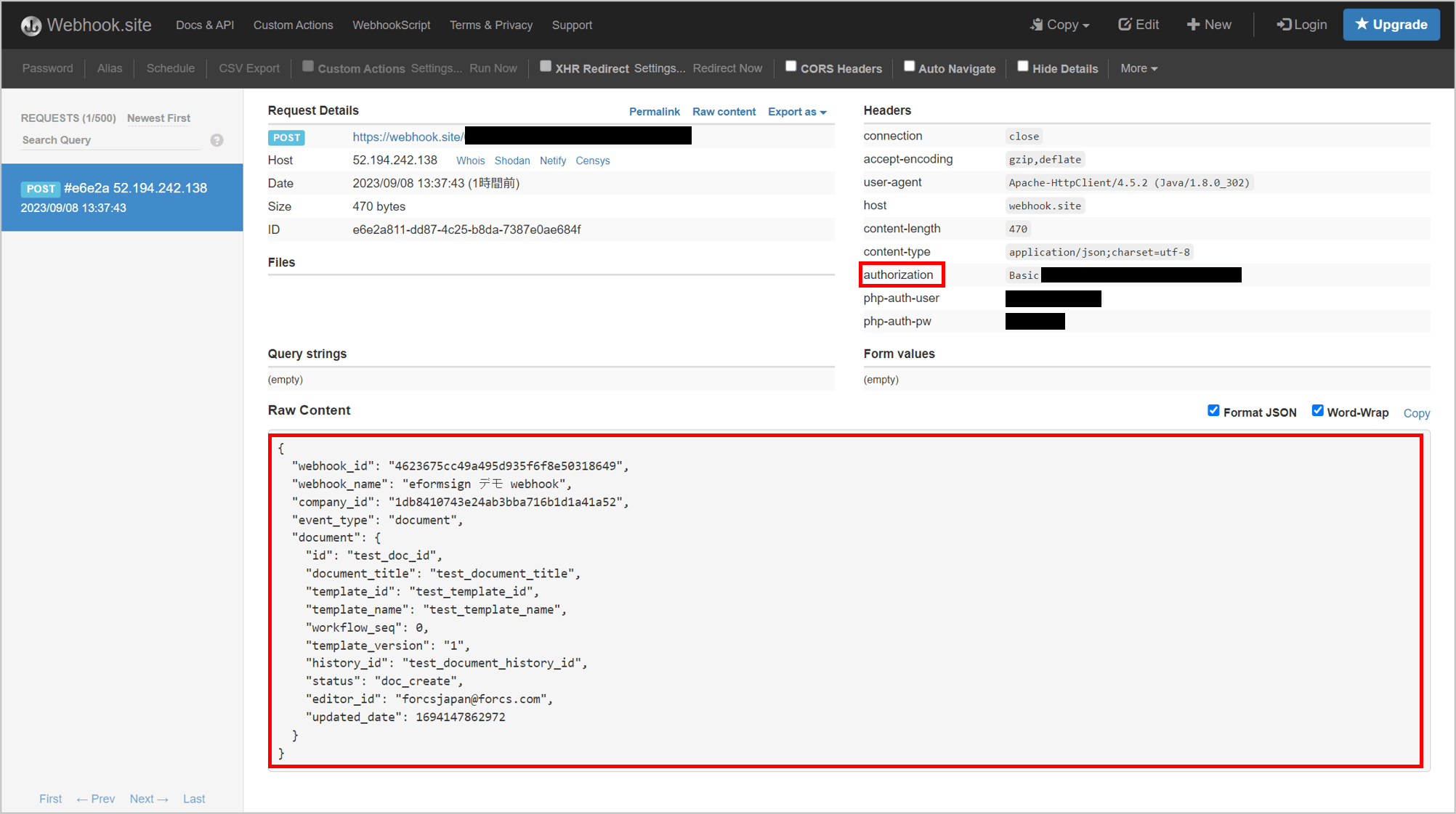Select the POST #e6e2a request in sidebar
Image resolution: width=1456 pixels, height=814 pixels.
coord(122,198)
